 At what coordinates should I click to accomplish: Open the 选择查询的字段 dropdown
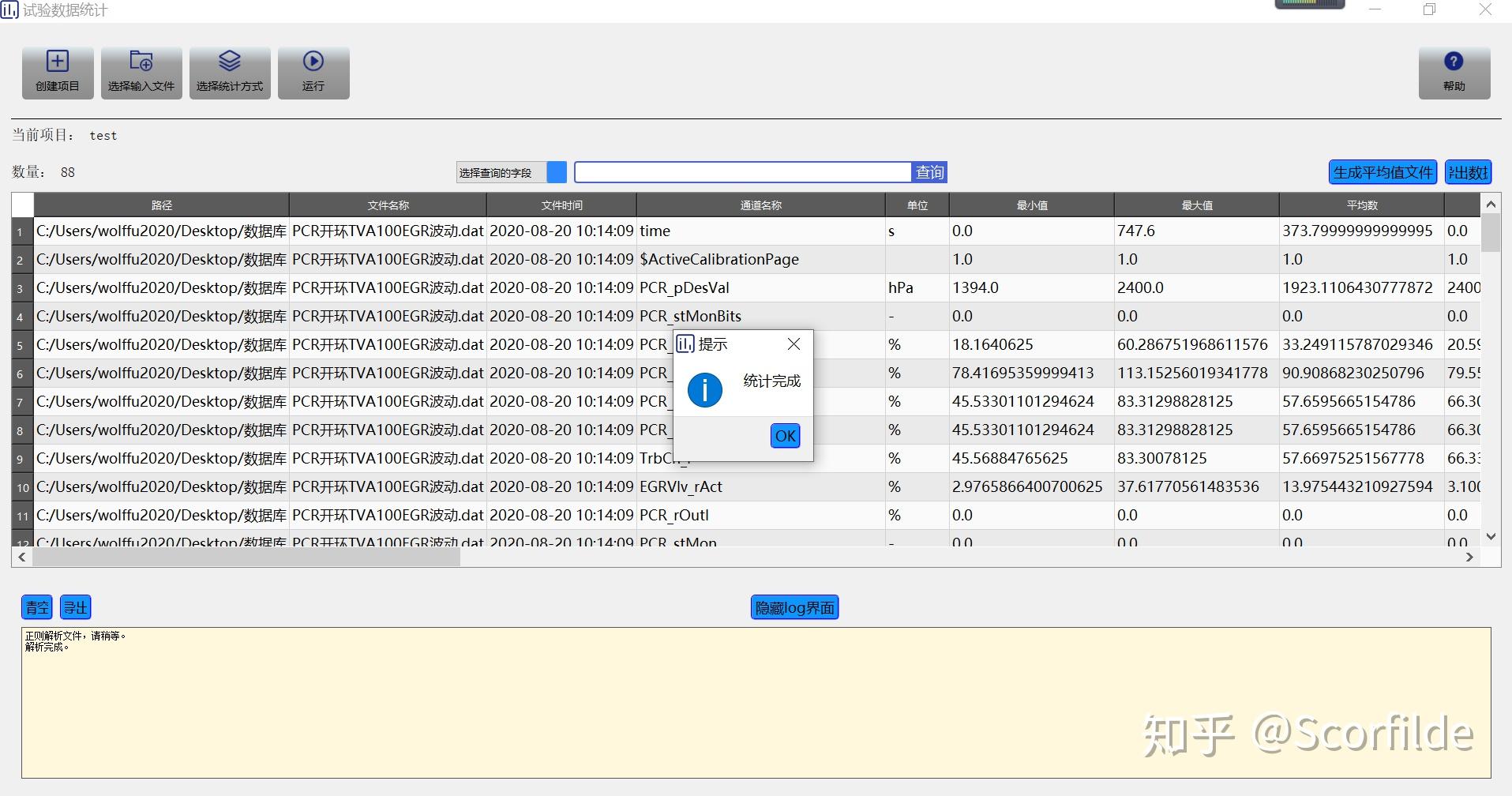[x=512, y=172]
